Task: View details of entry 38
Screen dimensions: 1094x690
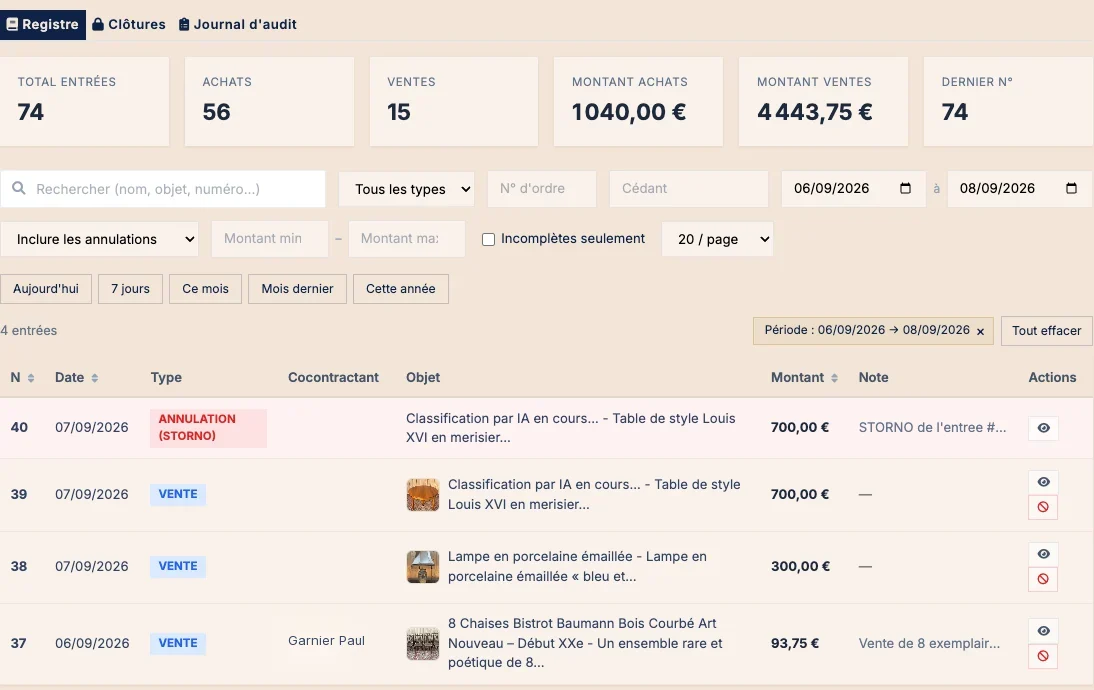Action: (x=1043, y=554)
